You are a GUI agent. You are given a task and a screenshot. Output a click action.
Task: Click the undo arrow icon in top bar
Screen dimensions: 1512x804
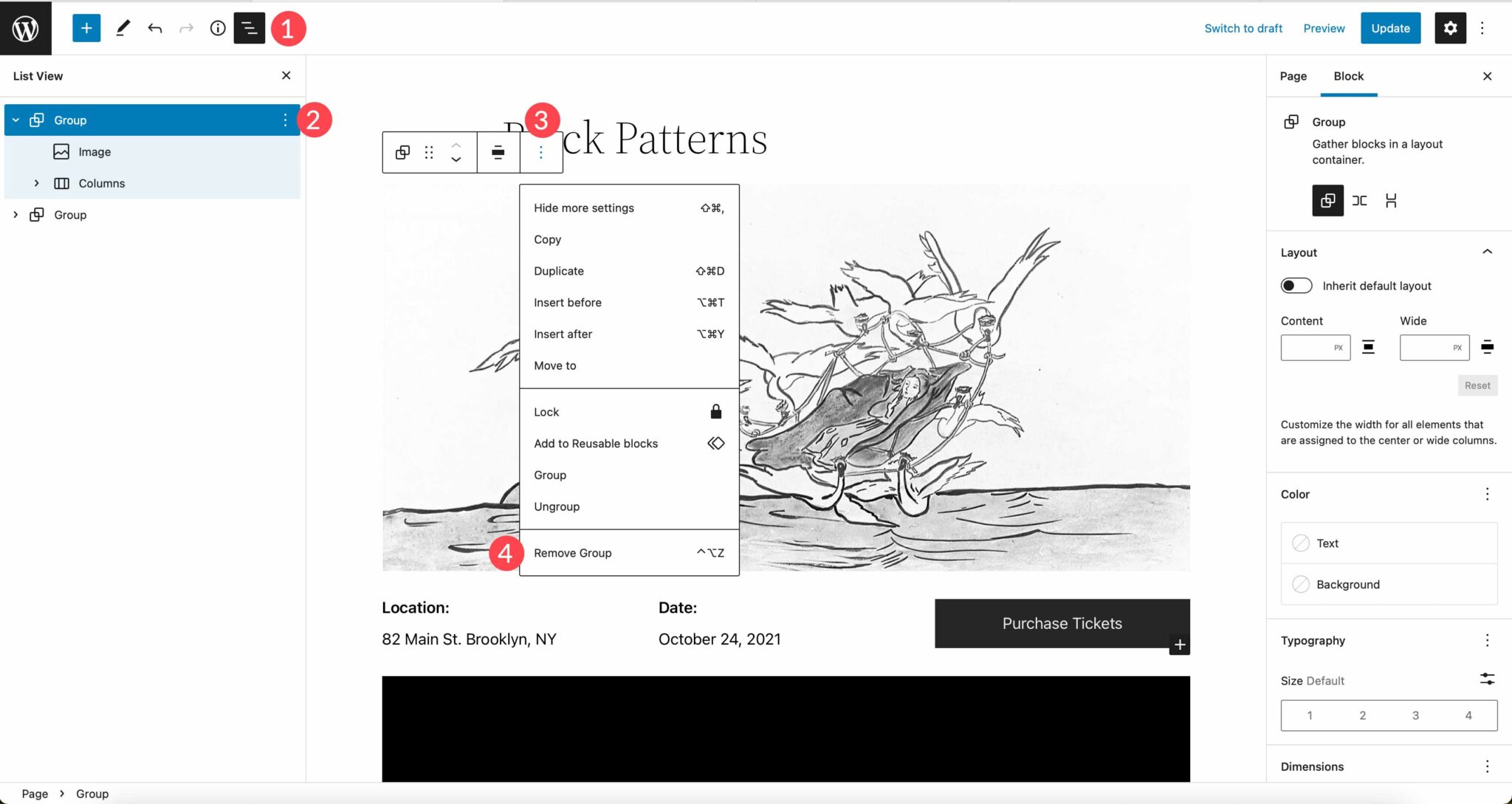click(x=155, y=27)
